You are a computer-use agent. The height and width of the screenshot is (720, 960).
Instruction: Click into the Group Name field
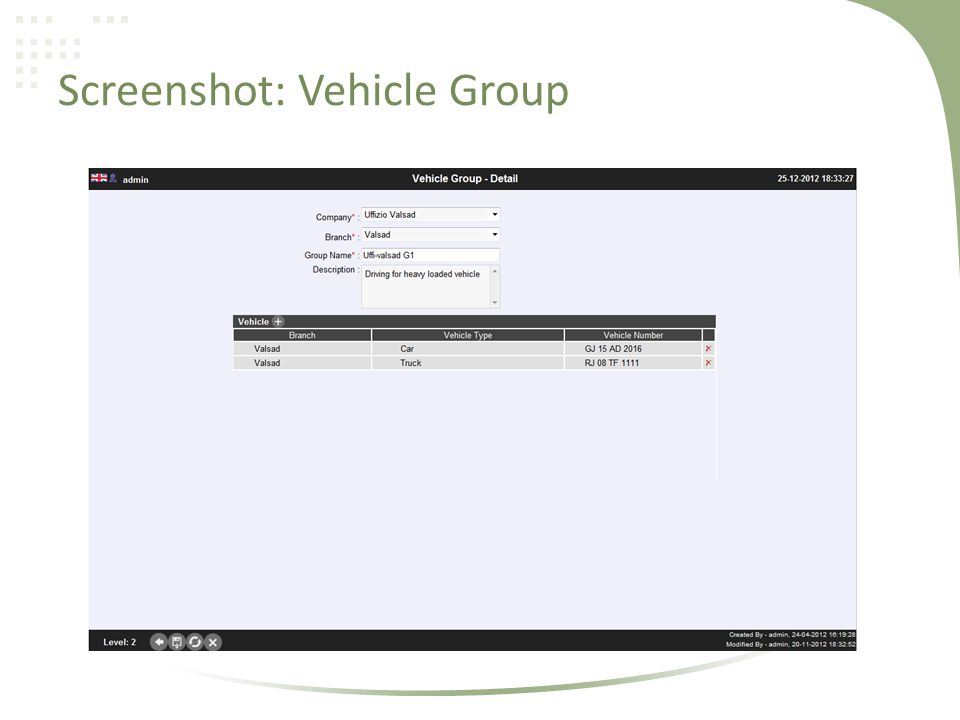(430, 255)
